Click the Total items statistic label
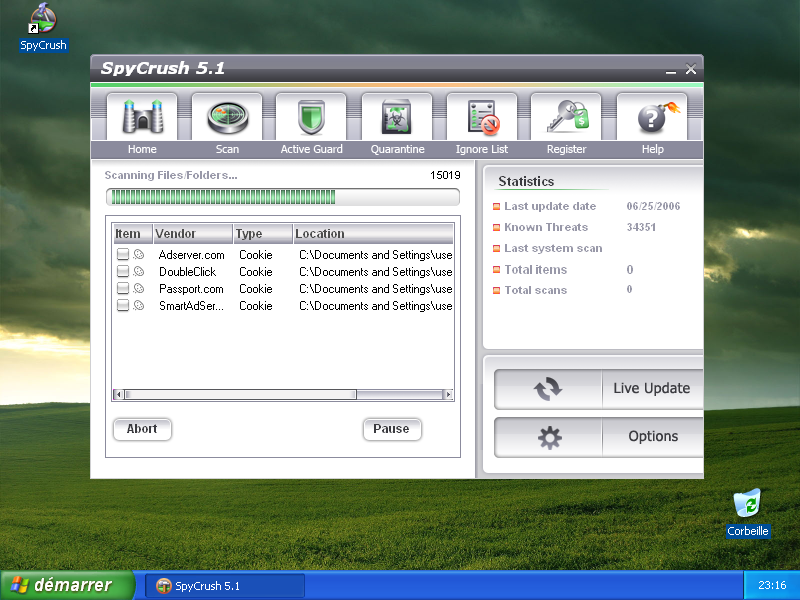800x600 pixels. tap(535, 269)
